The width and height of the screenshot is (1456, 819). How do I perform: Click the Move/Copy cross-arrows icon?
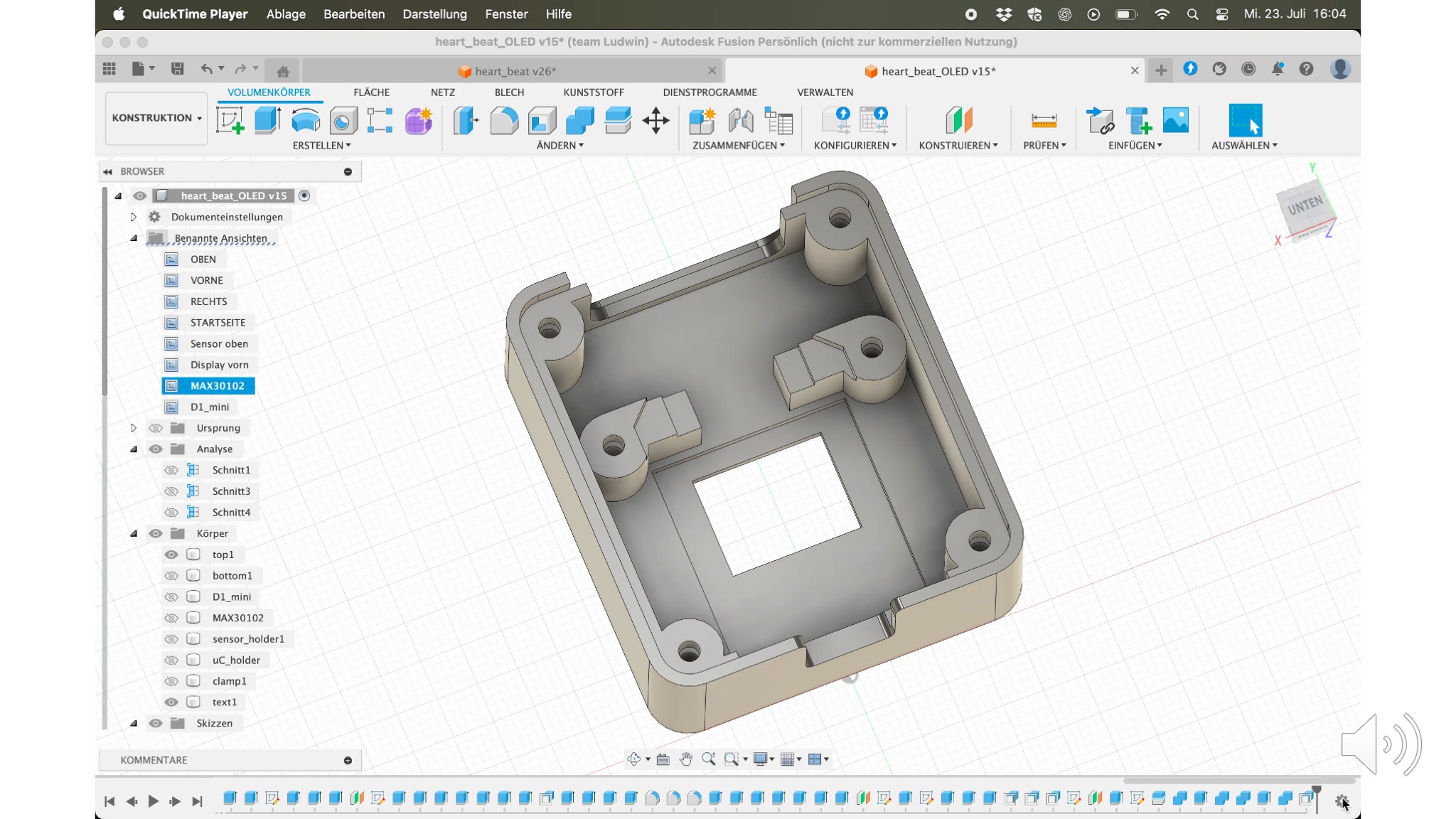click(655, 120)
